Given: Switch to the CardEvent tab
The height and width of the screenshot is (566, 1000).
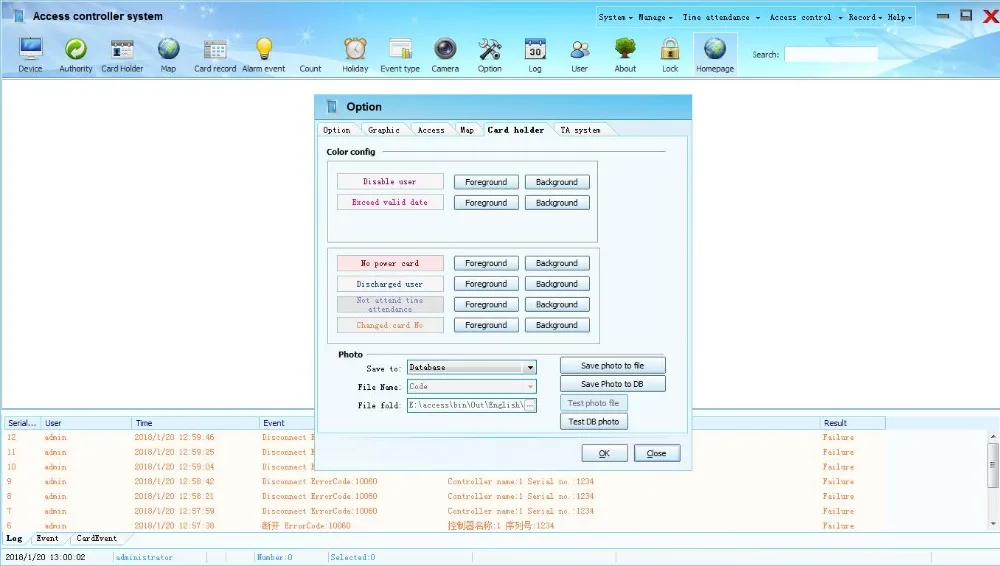Looking at the screenshot, I should [96, 539].
